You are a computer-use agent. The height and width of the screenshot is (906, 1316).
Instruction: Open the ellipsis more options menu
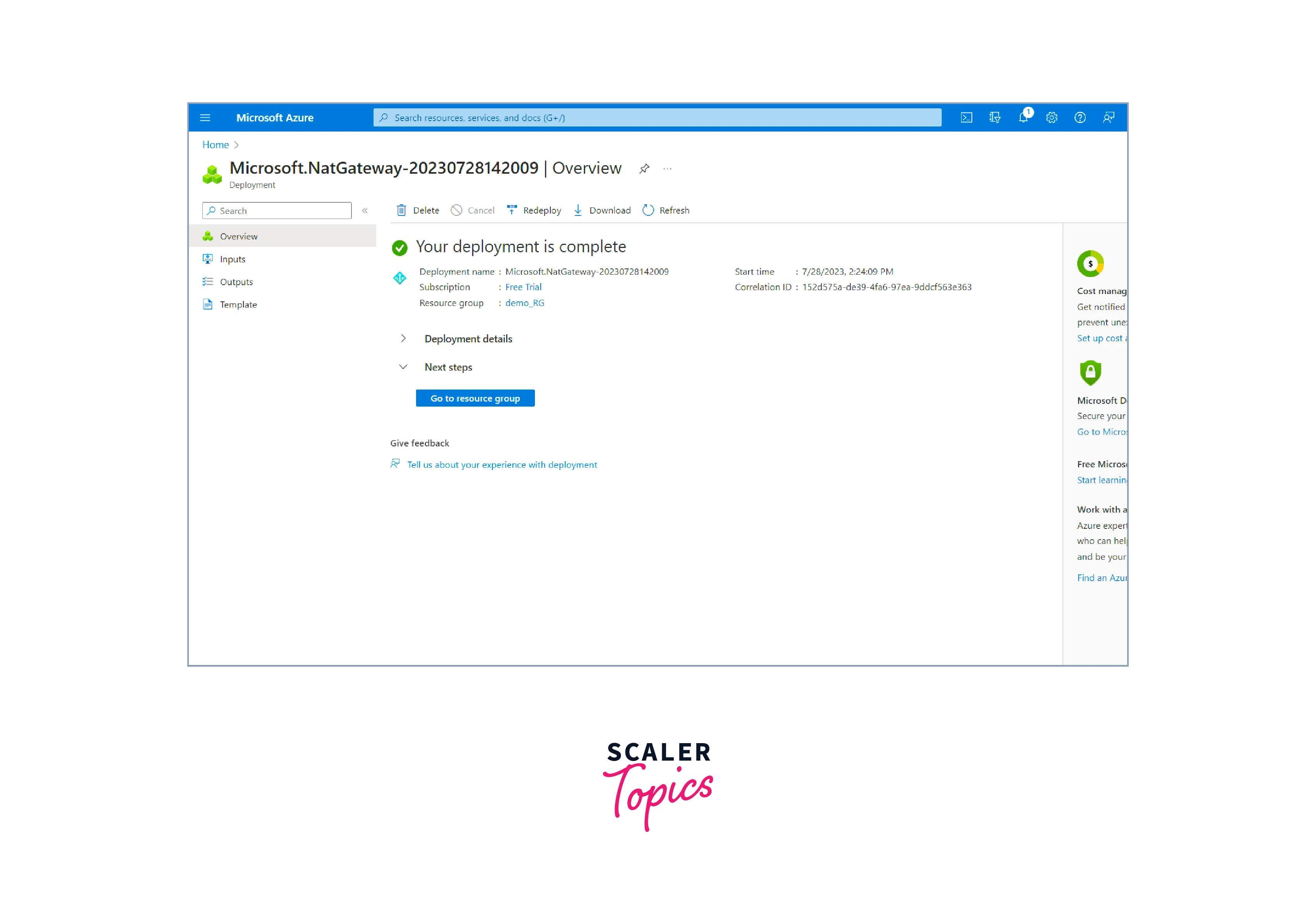coord(667,169)
